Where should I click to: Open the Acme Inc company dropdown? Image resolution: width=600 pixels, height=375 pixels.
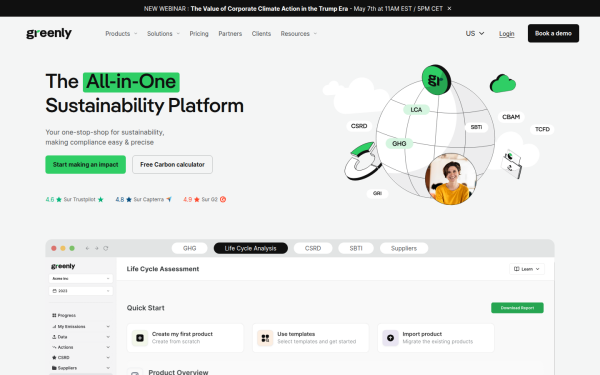pos(81,279)
